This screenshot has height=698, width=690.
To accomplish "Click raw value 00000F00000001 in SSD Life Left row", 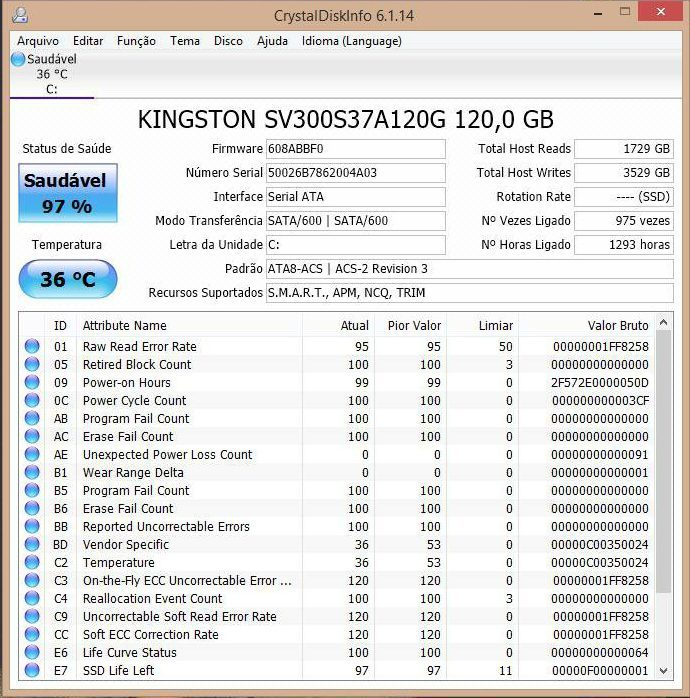I will coord(600,670).
